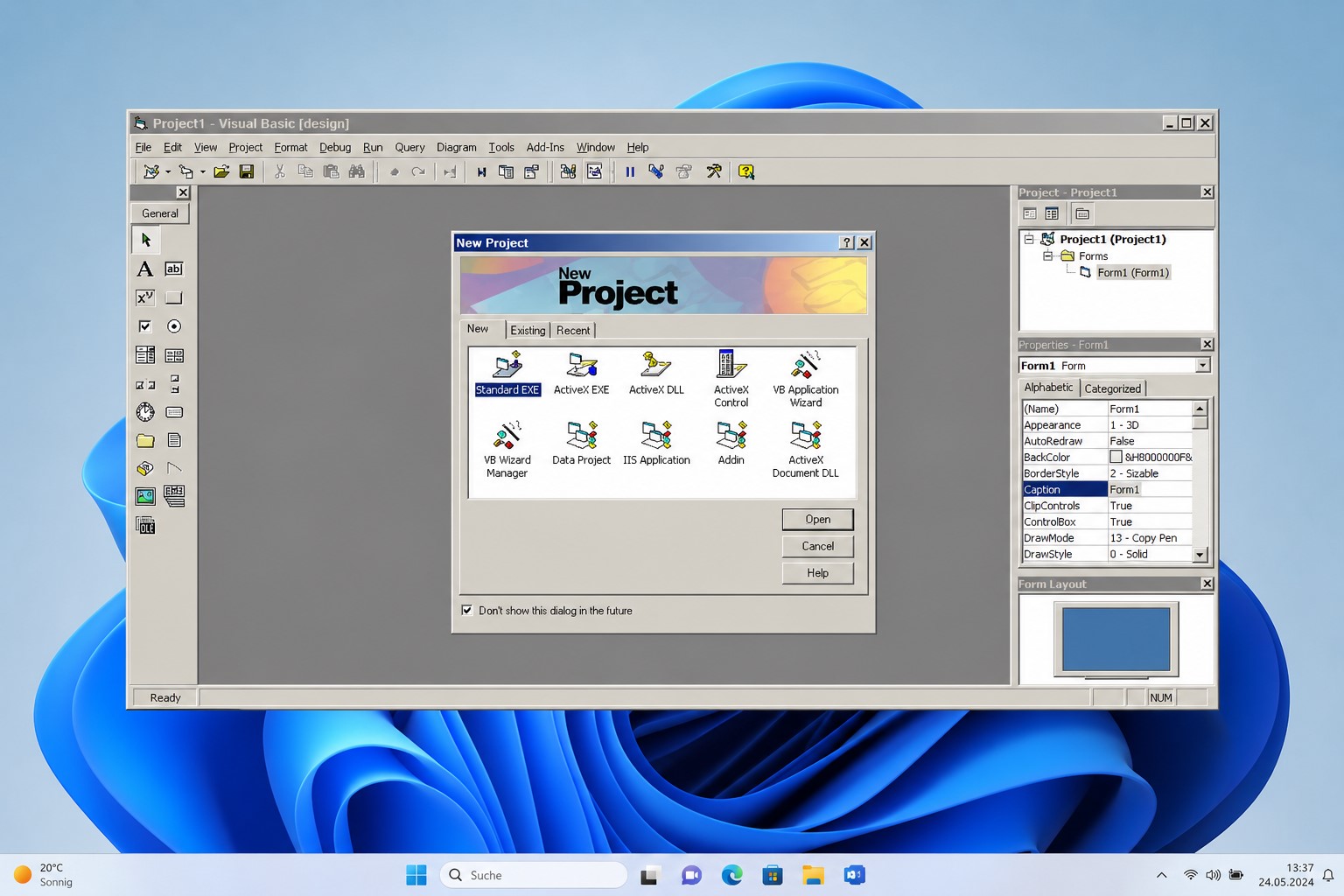This screenshot has width=1344, height=896.
Task: Select the Line control in toolbox
Action: coord(174,468)
